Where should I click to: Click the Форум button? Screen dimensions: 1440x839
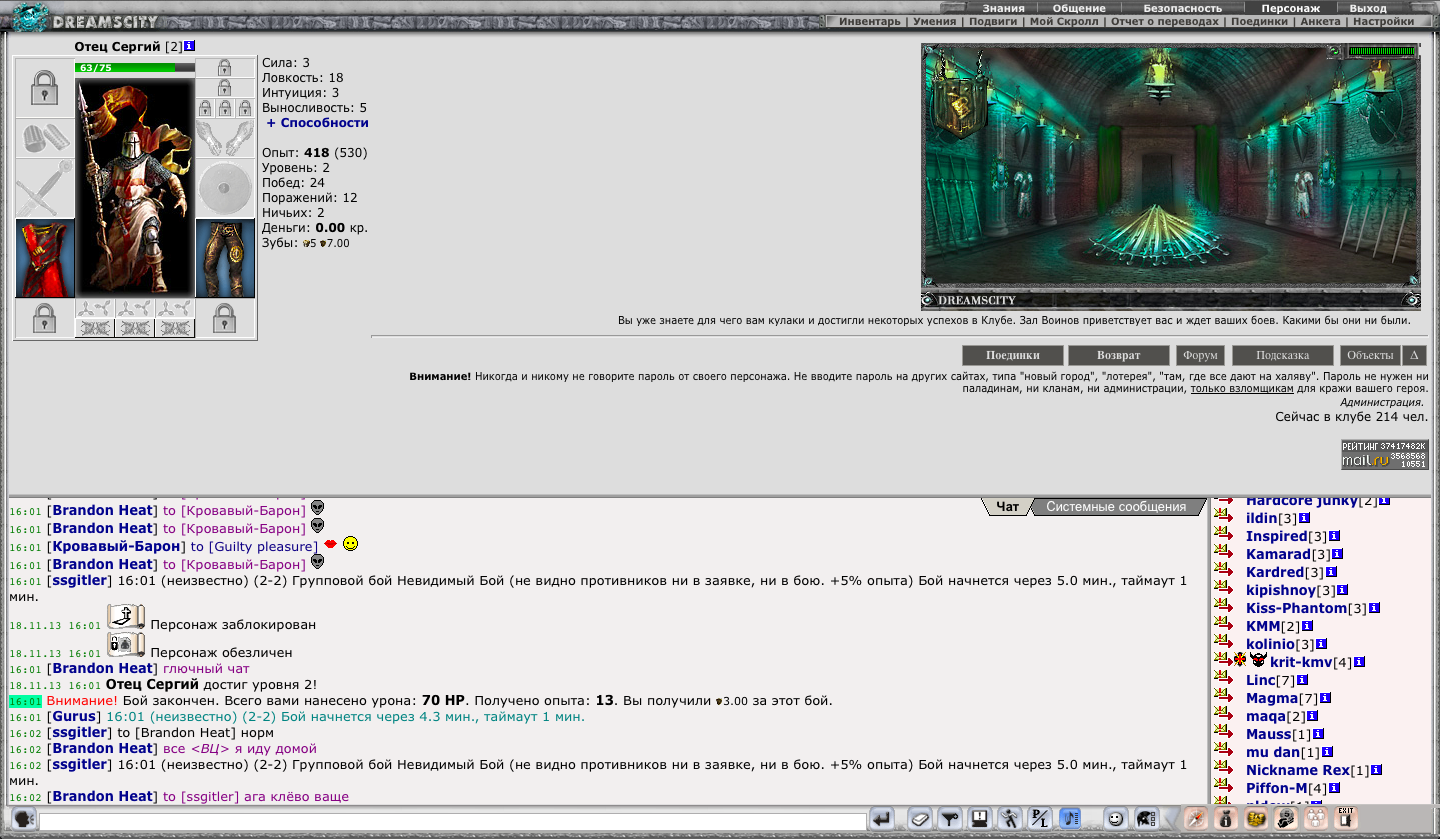(x=1200, y=355)
